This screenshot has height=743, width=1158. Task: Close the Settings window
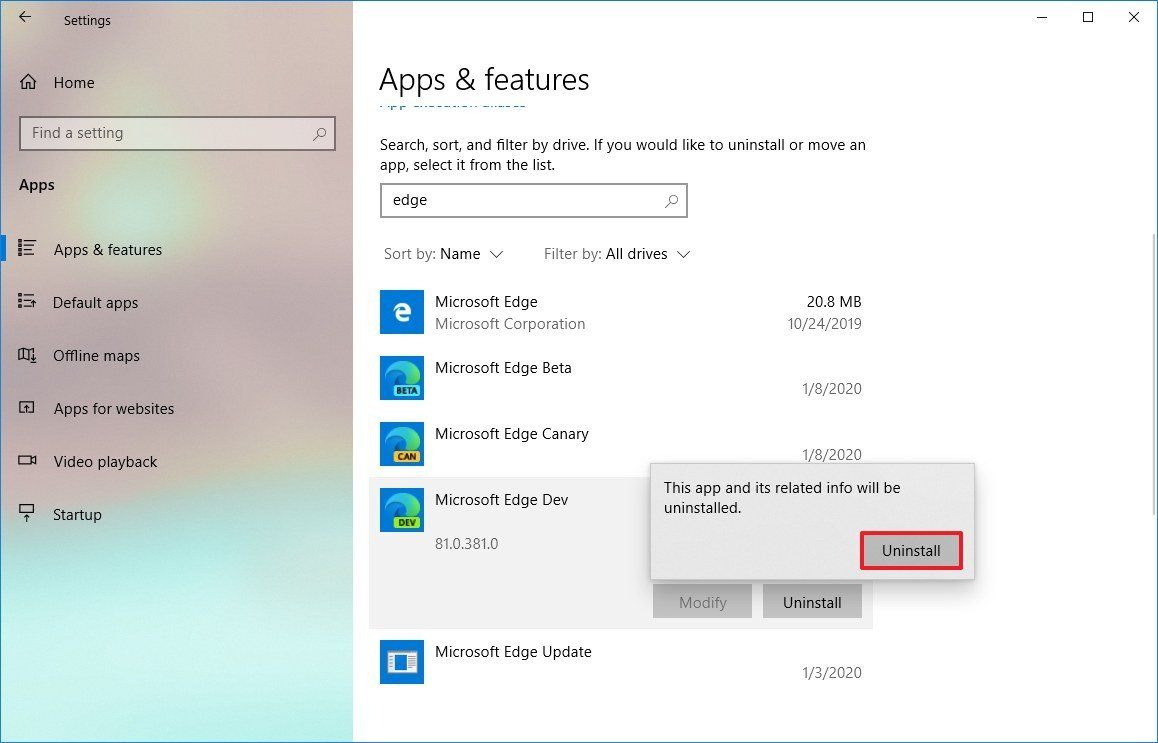pos(1134,17)
